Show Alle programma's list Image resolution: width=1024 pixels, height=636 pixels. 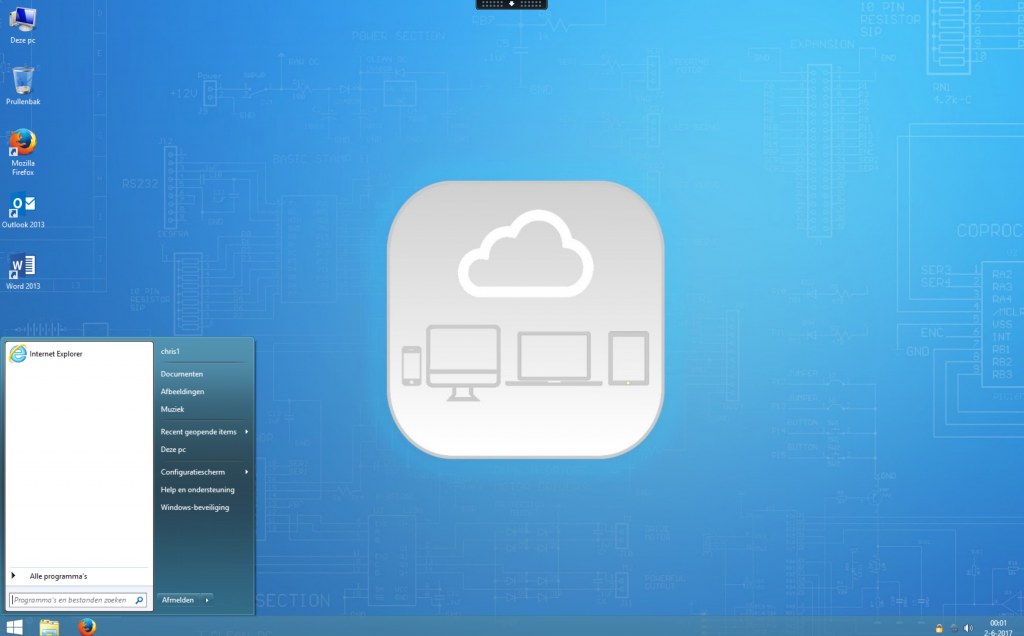pos(58,576)
